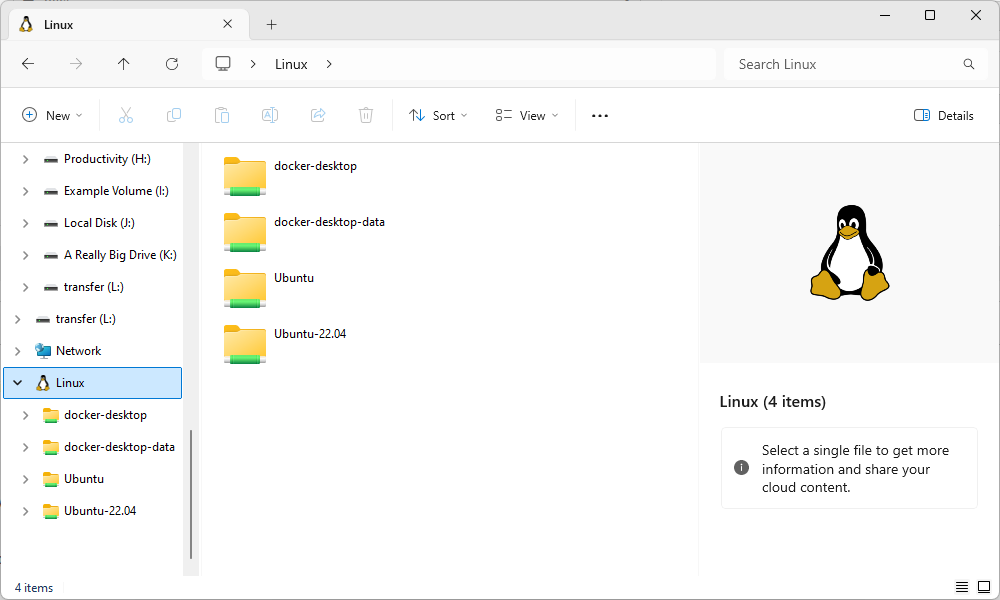The width and height of the screenshot is (1000, 600).
Task: Collapse the Linux tree node
Action: coord(18,383)
